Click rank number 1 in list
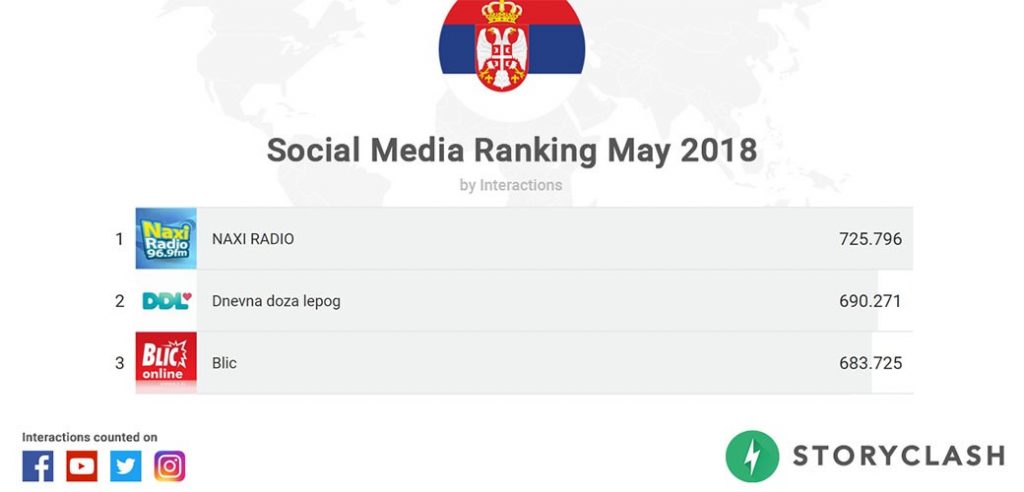Screen dimensions: 1024x492 click(120, 239)
